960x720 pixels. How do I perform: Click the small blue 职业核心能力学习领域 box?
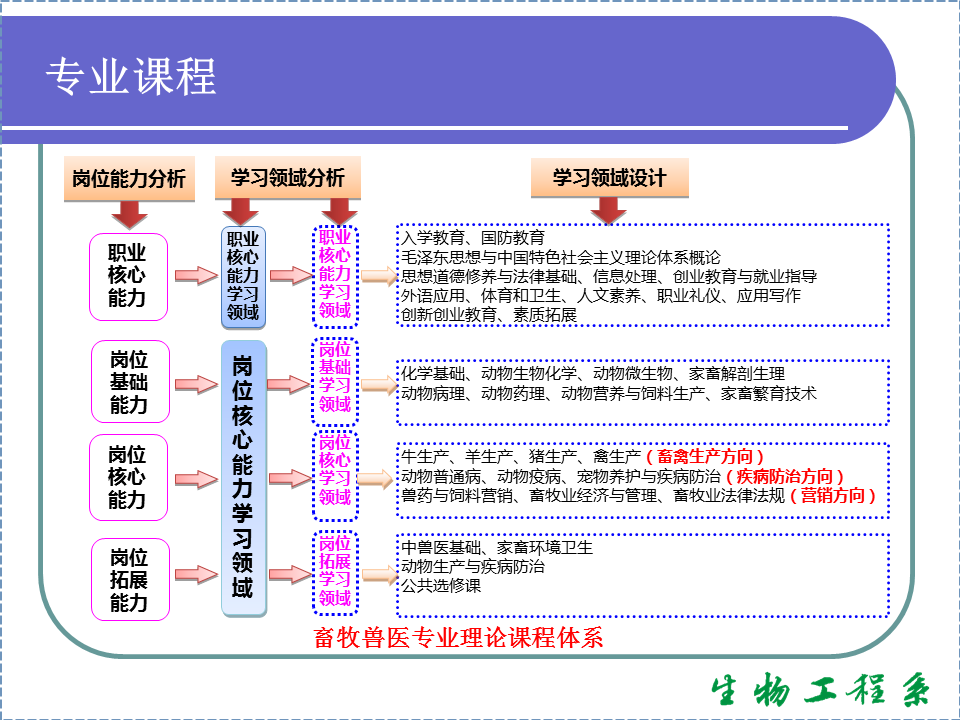click(x=243, y=276)
